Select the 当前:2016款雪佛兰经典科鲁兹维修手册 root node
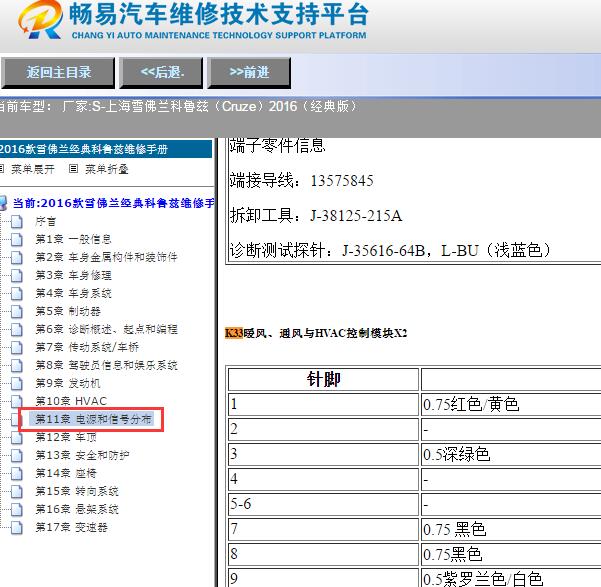 click(x=113, y=203)
